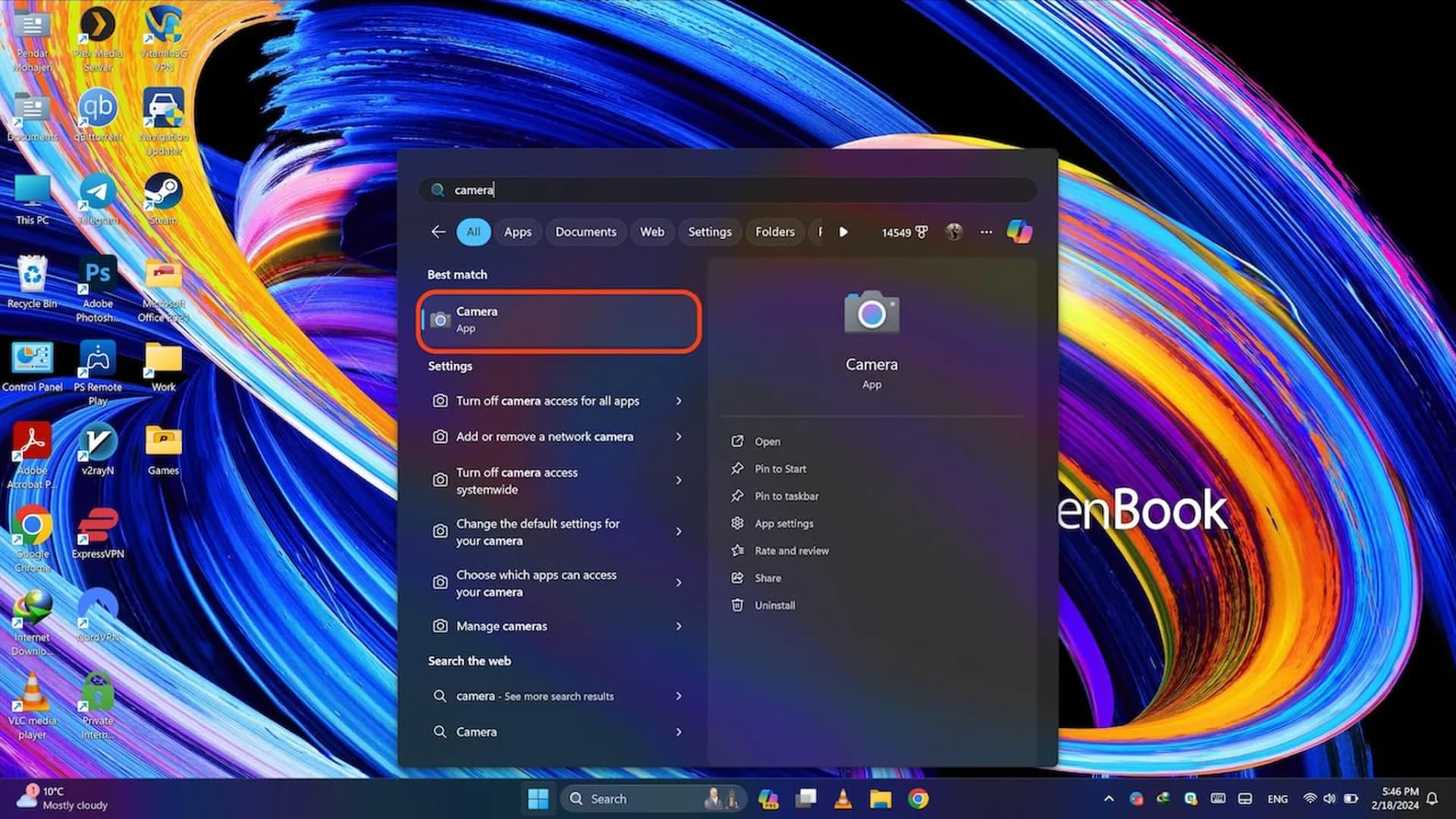Image resolution: width=1456 pixels, height=819 pixels.
Task: Expand the 'Manage cameras' settings result
Action: 678,626
